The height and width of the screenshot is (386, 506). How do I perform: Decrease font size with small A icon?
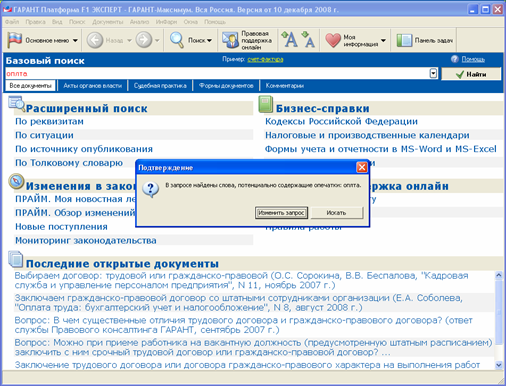308,39
